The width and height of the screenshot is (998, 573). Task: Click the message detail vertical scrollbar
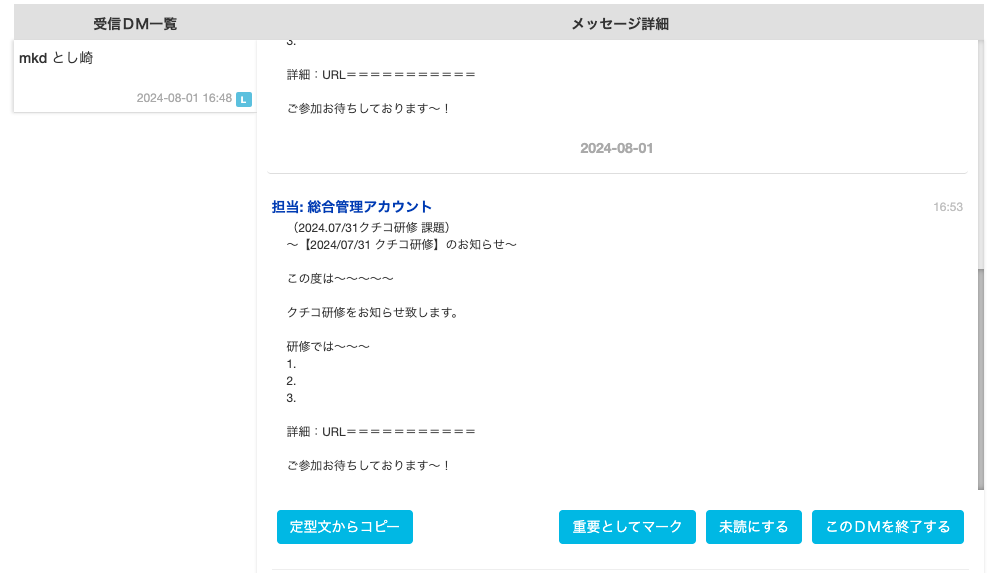pos(981,379)
